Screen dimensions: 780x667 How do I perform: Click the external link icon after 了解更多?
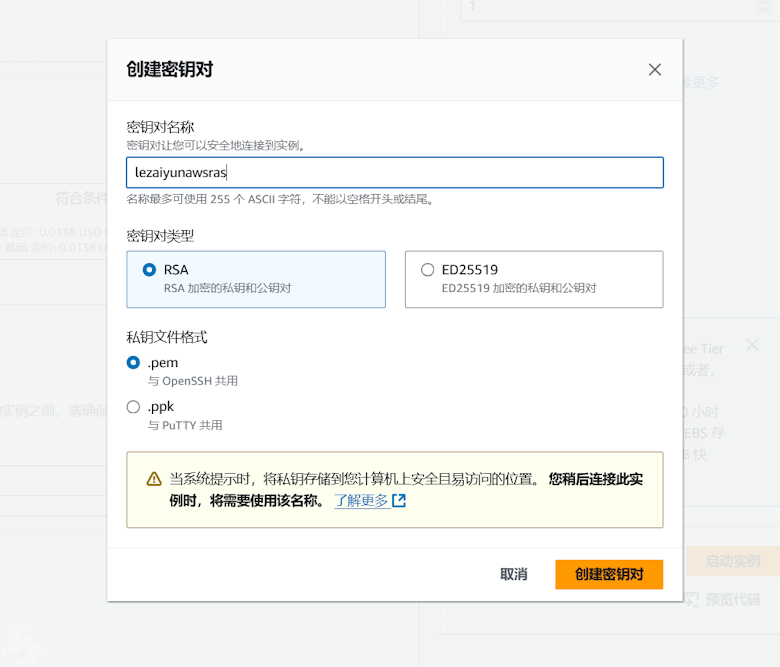[x=399, y=501]
